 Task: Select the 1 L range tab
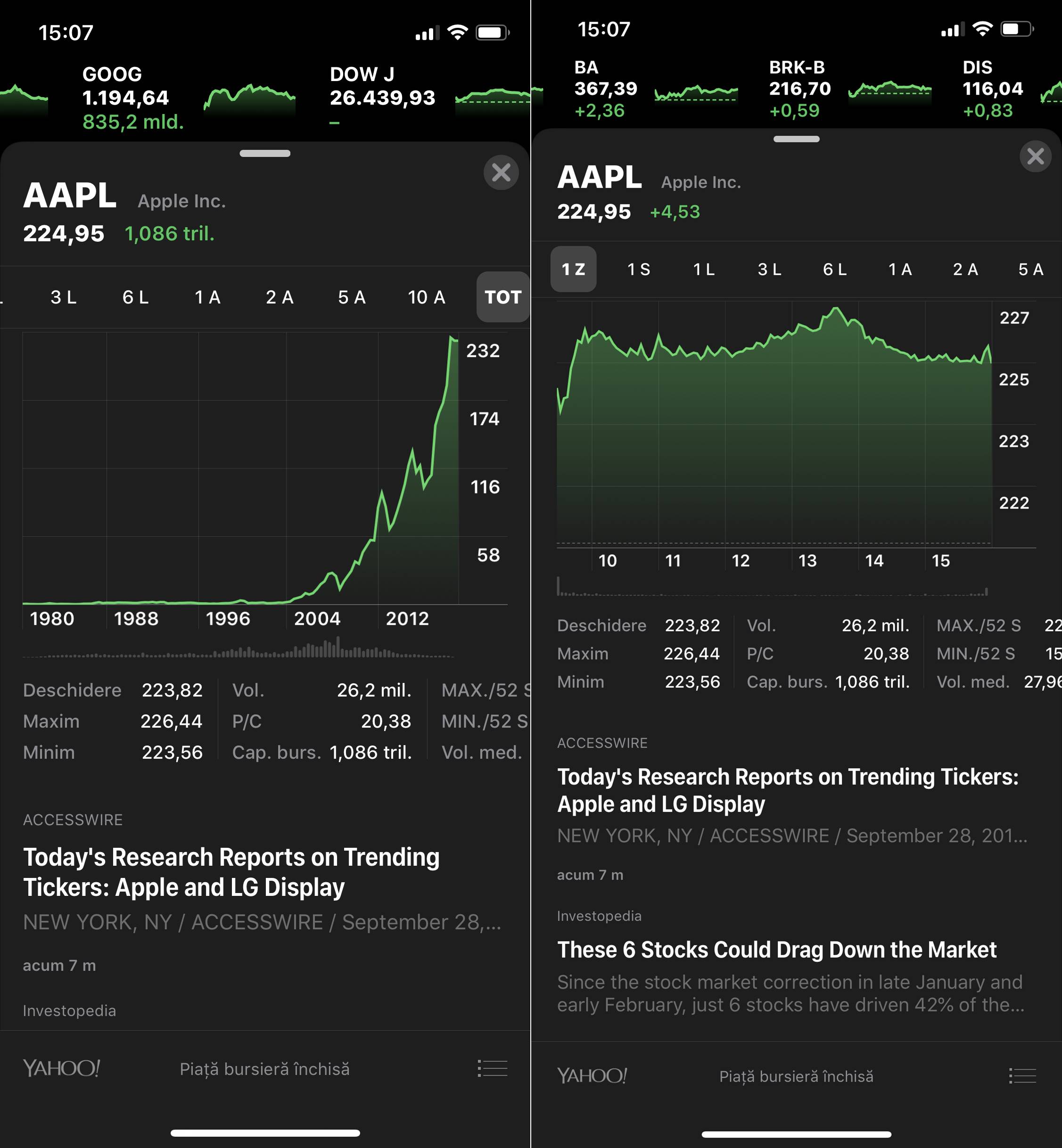click(704, 269)
